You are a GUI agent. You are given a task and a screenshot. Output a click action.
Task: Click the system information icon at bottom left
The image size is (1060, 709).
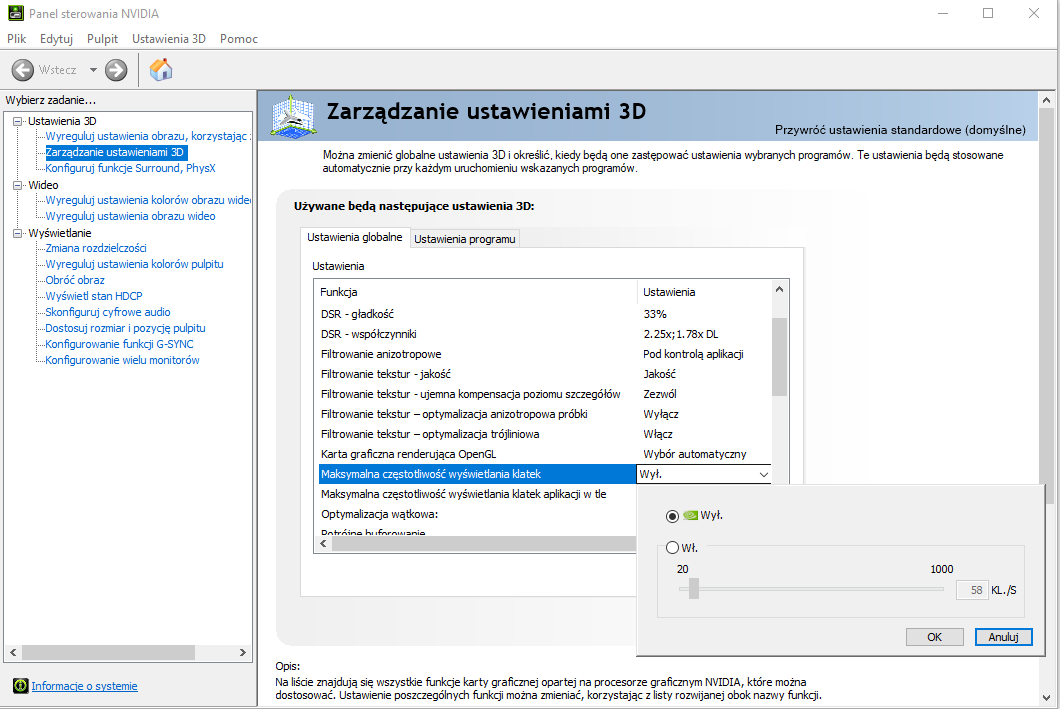21,686
